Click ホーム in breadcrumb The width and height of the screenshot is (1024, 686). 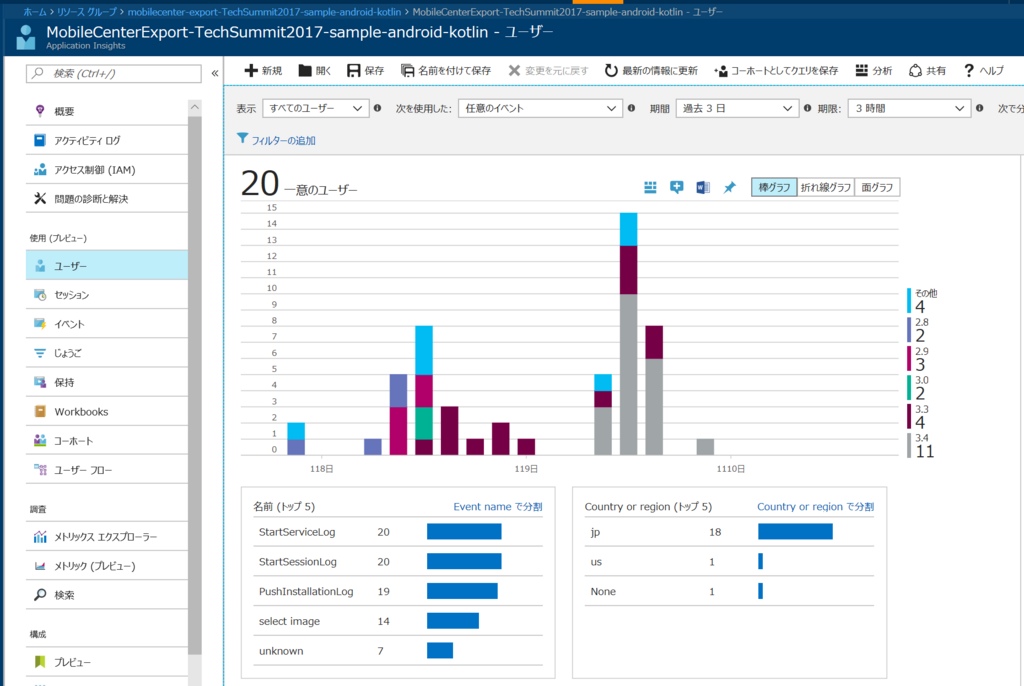pos(35,12)
